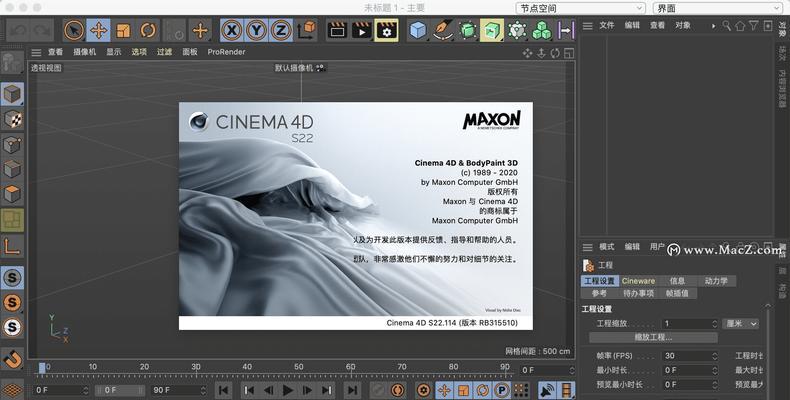Click the Undo arrow icon
The image size is (790, 400).
(19, 31)
